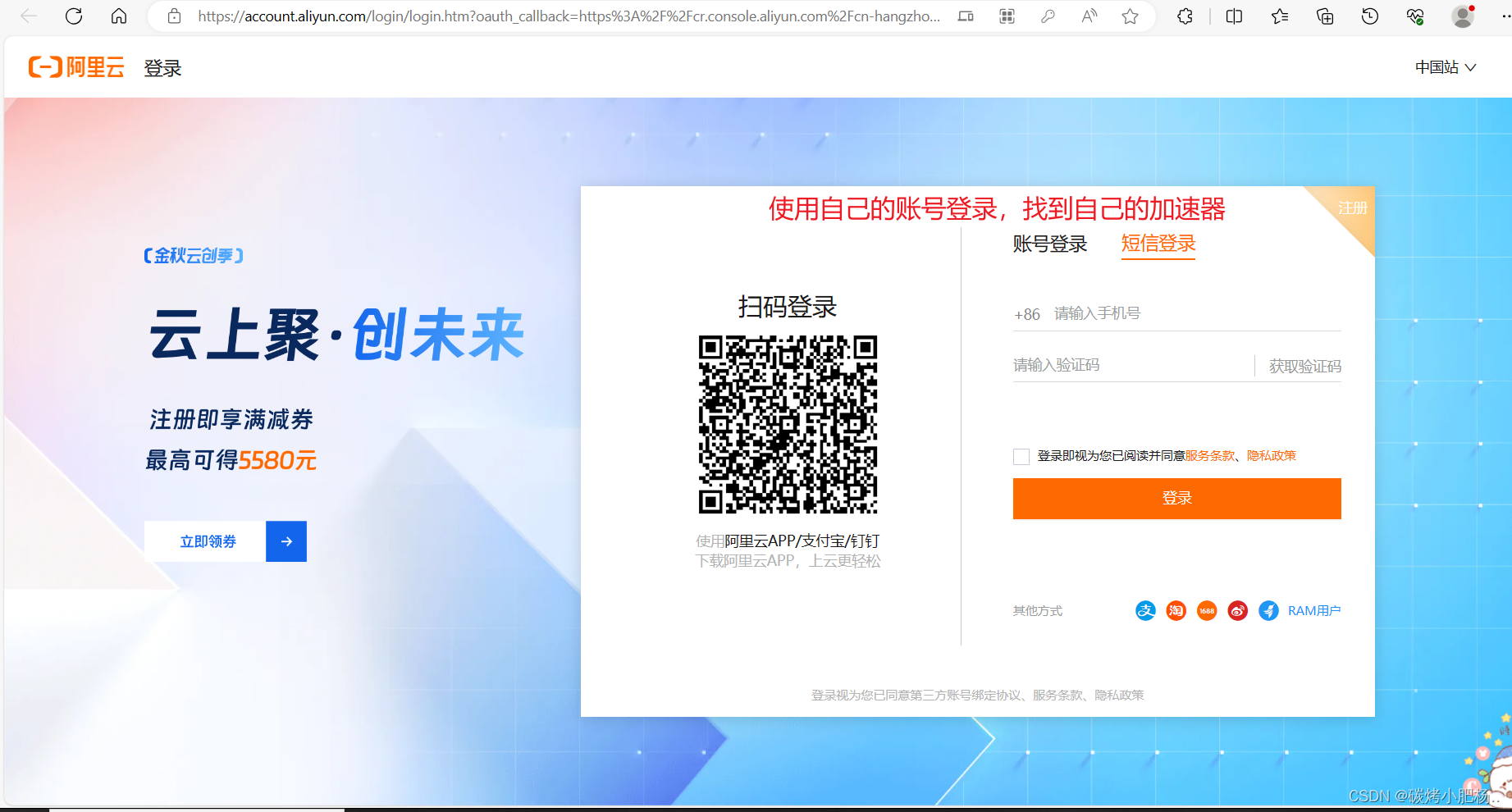
Task: Expand the 中国站 site dropdown
Action: pos(1446,67)
